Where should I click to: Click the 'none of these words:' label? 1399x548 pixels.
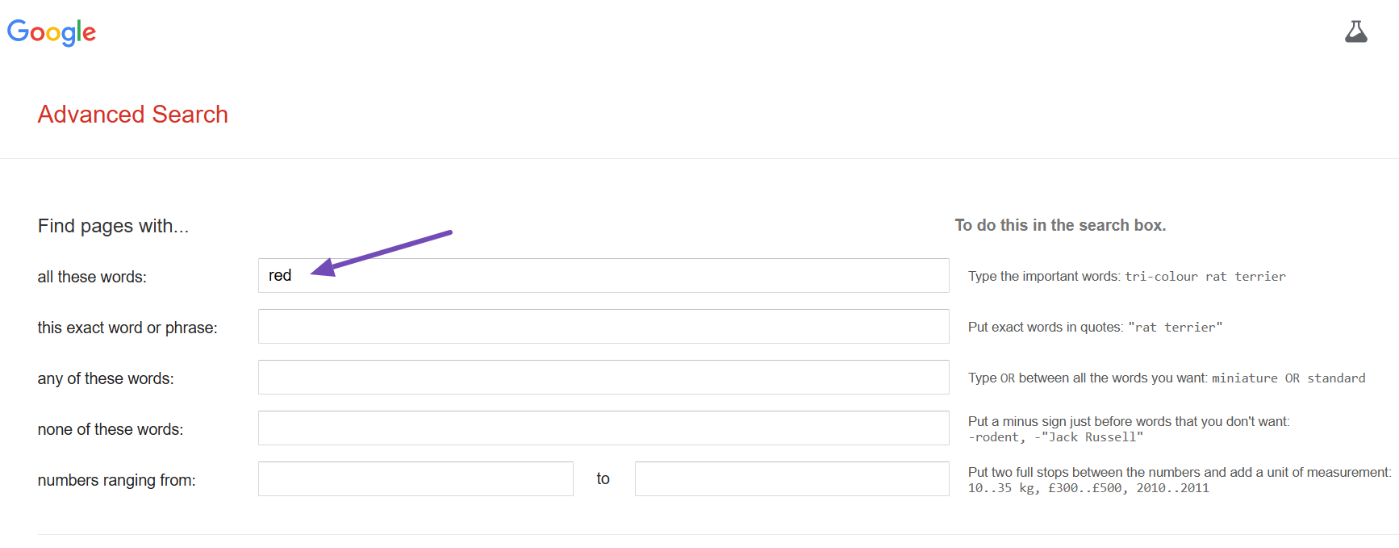click(x=110, y=430)
